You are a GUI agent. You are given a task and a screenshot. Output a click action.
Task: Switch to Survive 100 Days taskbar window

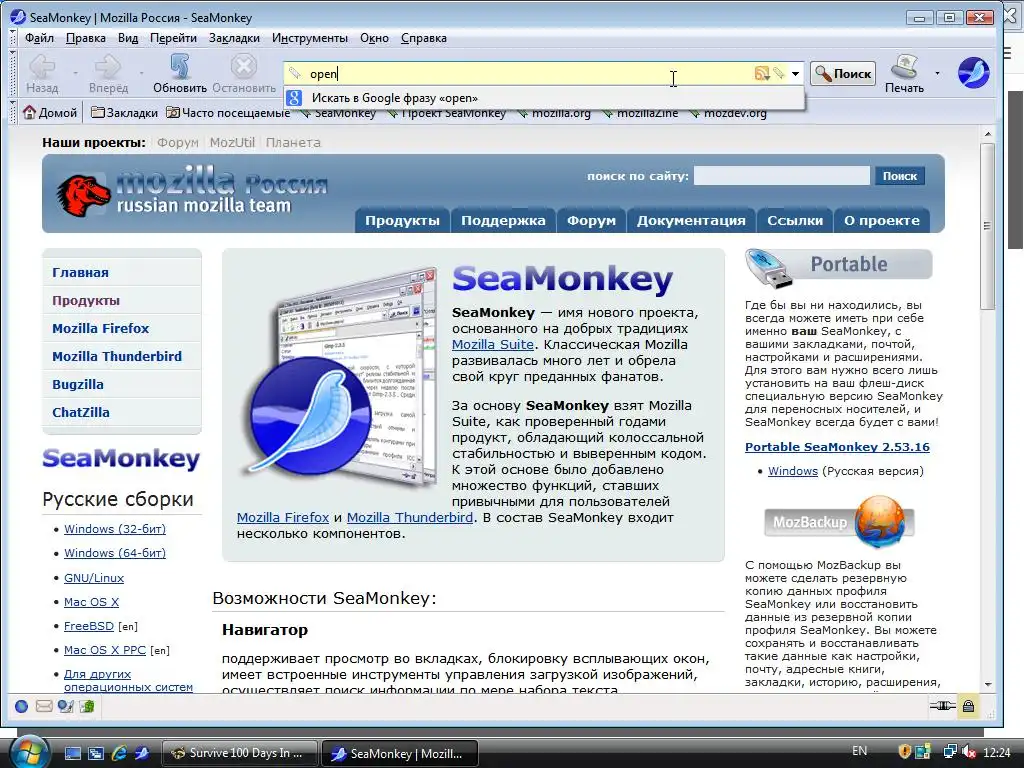[240, 753]
